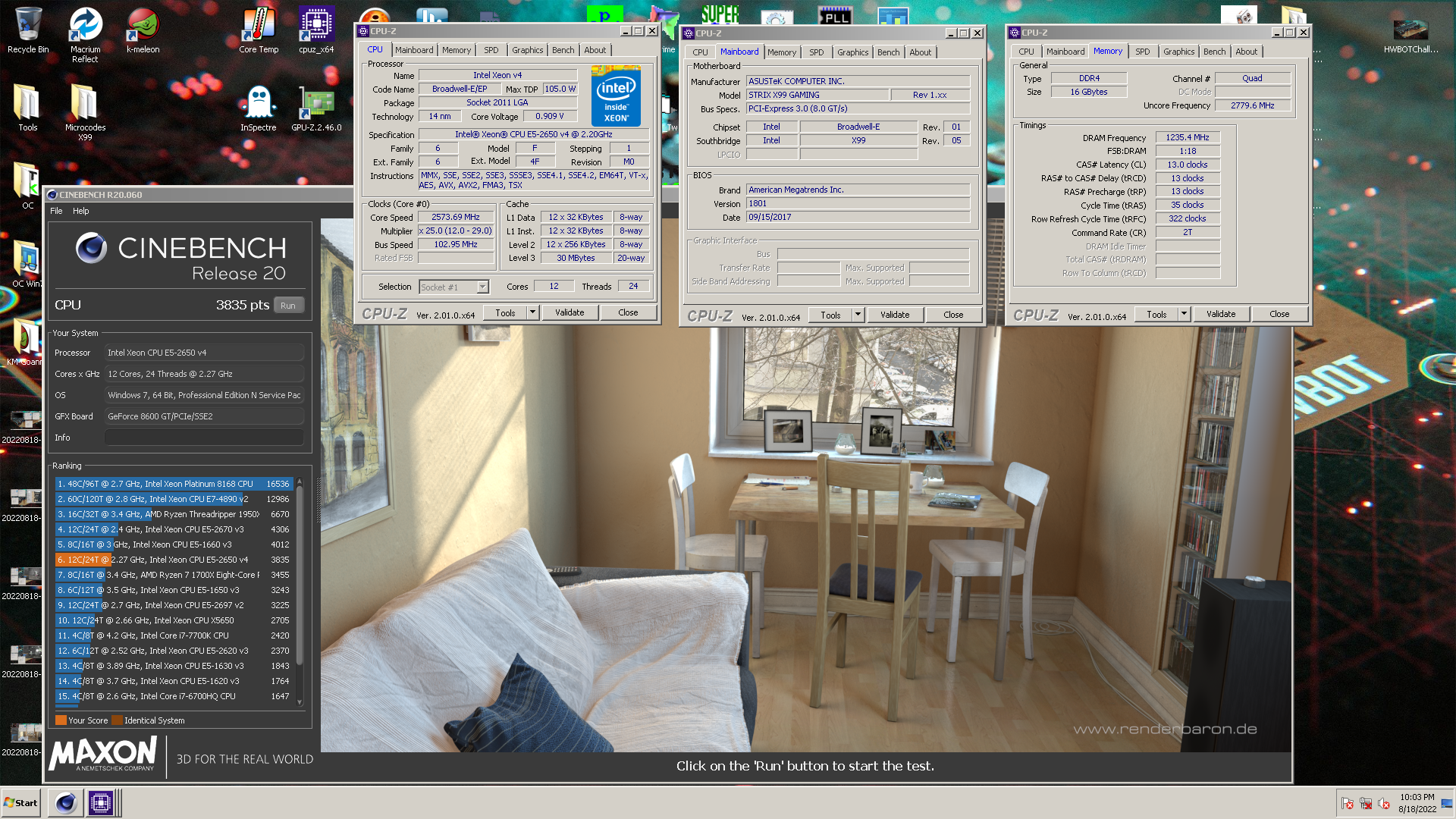Click the security flag tray icon
Image resolution: width=1456 pixels, height=819 pixels.
[x=1348, y=803]
